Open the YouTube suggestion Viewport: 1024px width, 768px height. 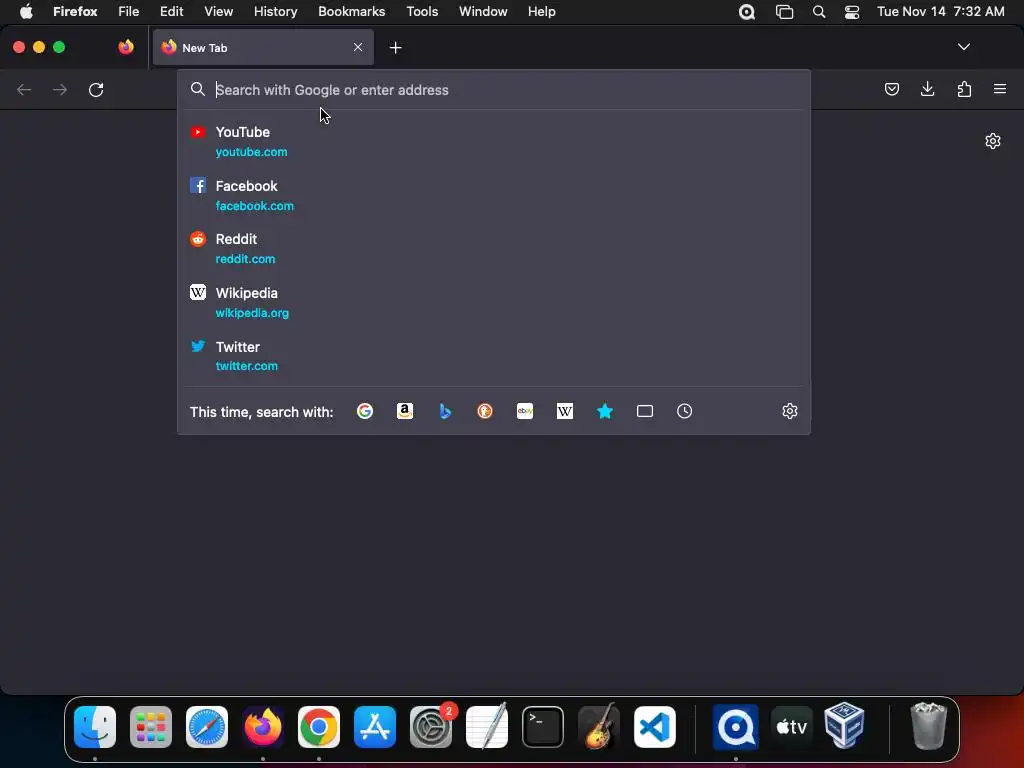[494, 142]
